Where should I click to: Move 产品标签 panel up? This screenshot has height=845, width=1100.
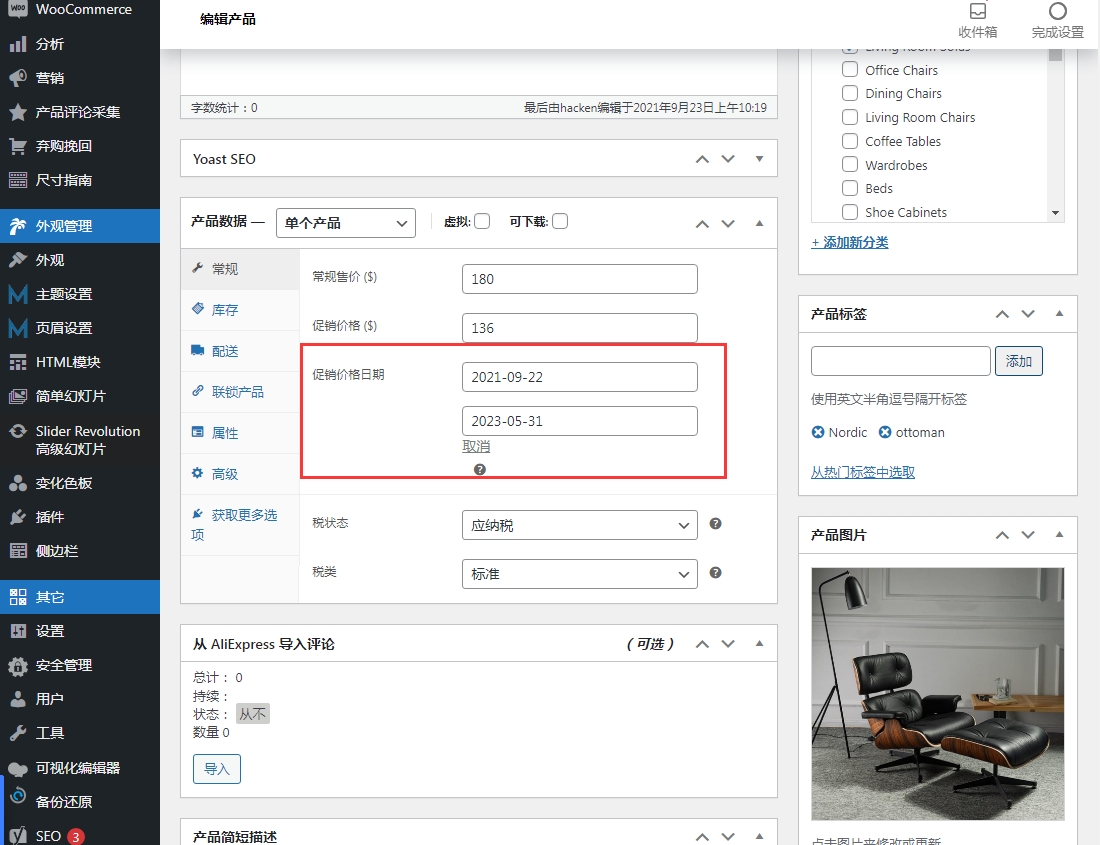1002,314
